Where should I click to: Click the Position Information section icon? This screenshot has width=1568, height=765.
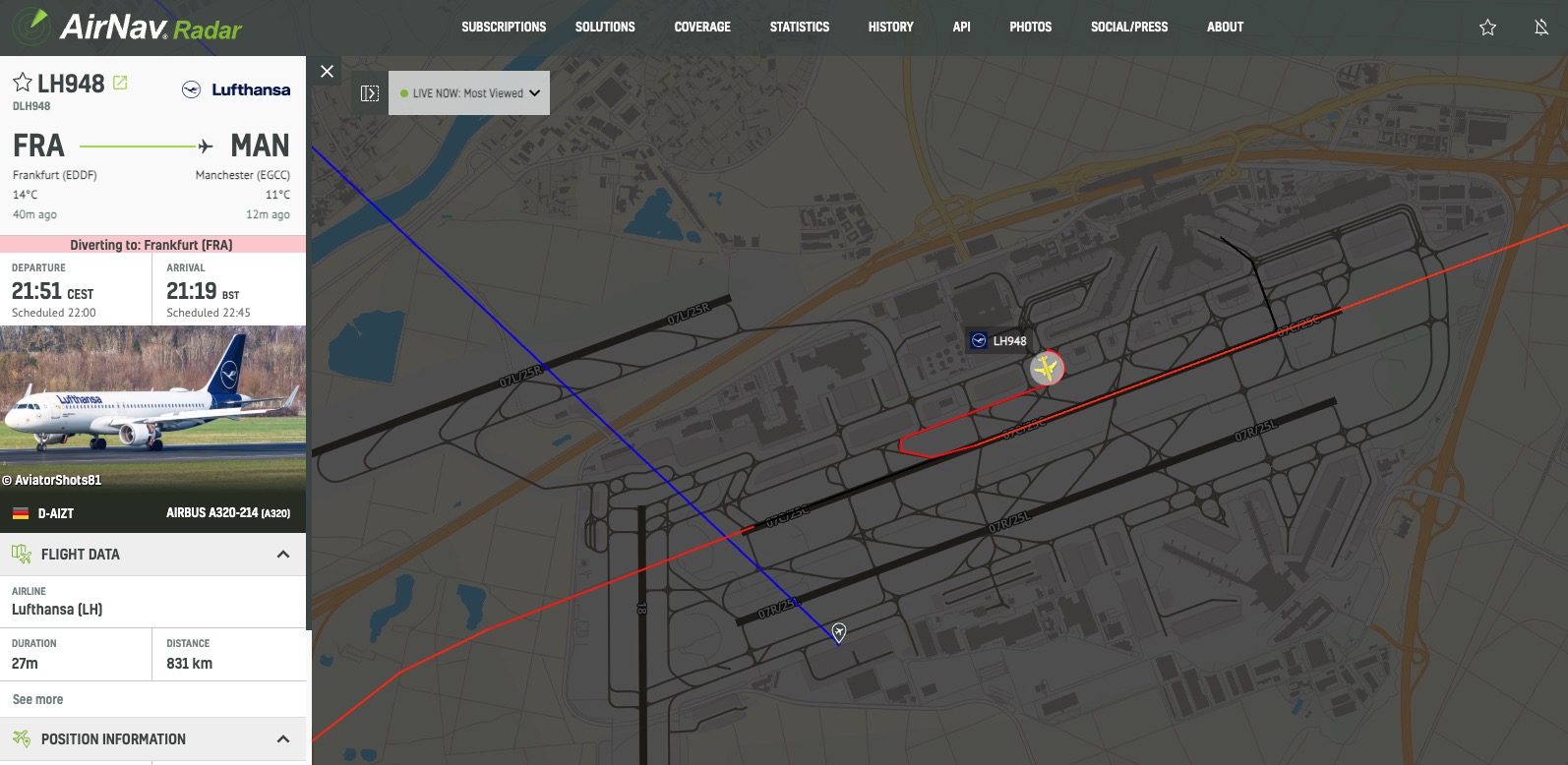click(22, 738)
